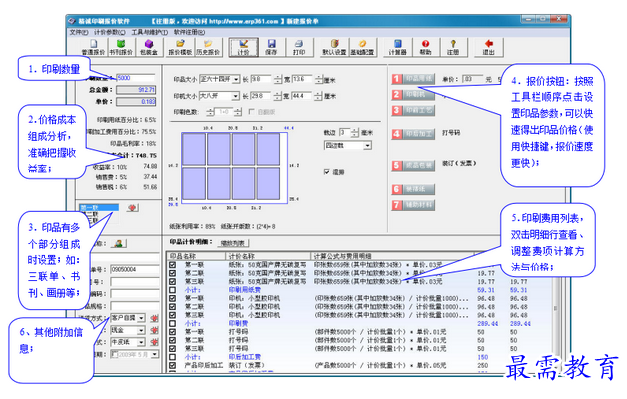The width and height of the screenshot is (627, 399).
Task: Click 单价 unit price field in step 1
Action: click(472, 79)
